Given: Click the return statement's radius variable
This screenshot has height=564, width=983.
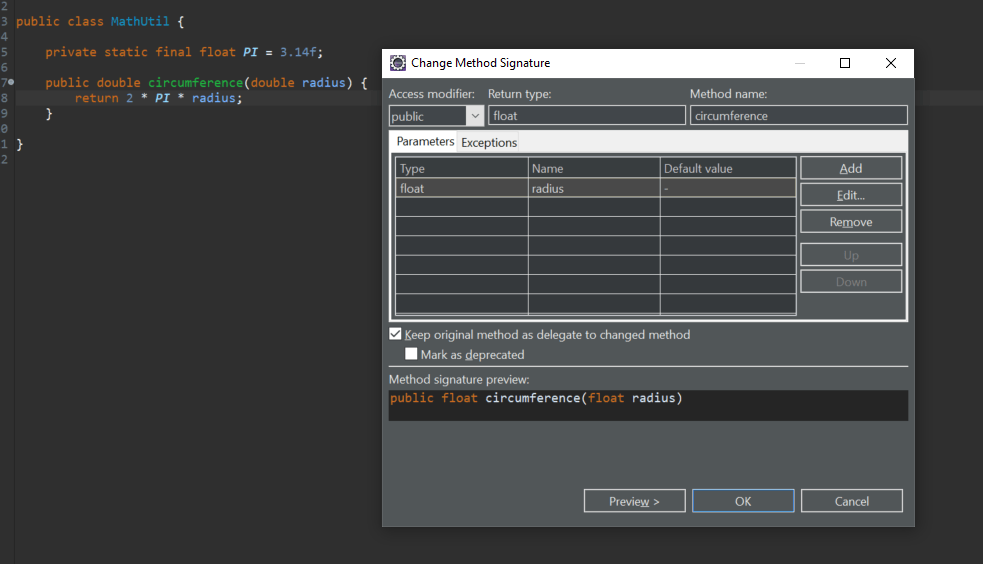Looking at the screenshot, I should click(213, 98).
